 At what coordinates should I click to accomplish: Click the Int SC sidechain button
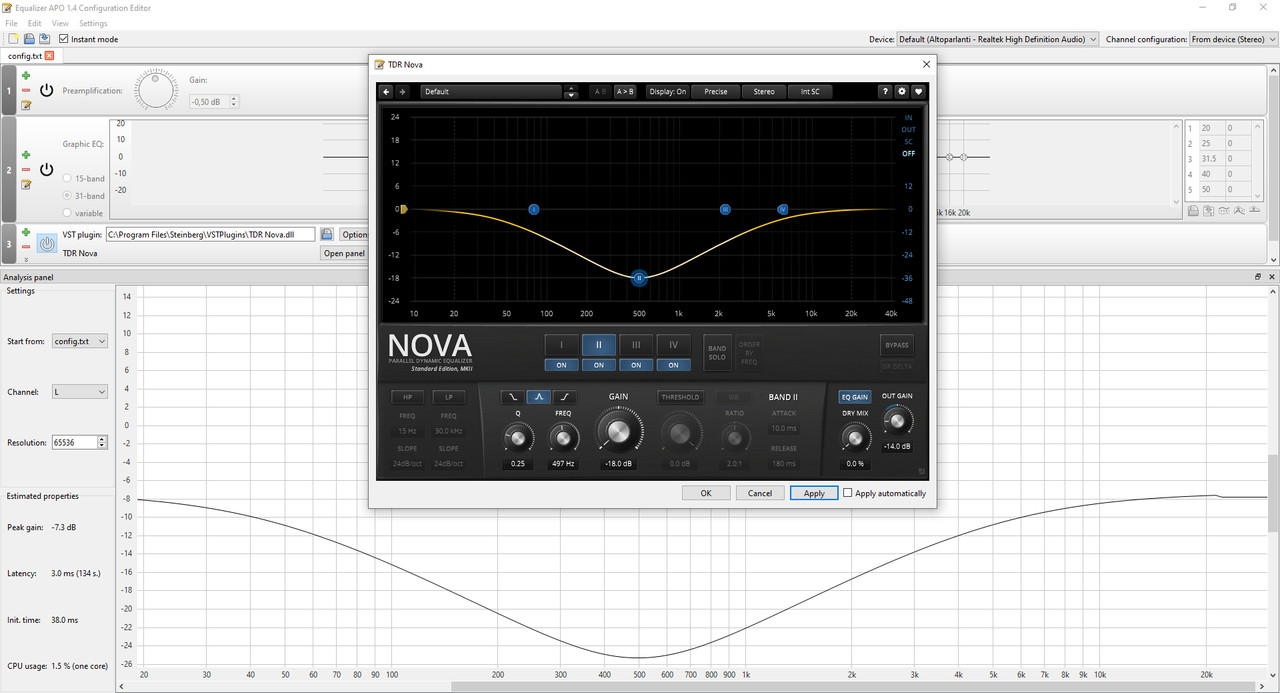810,91
